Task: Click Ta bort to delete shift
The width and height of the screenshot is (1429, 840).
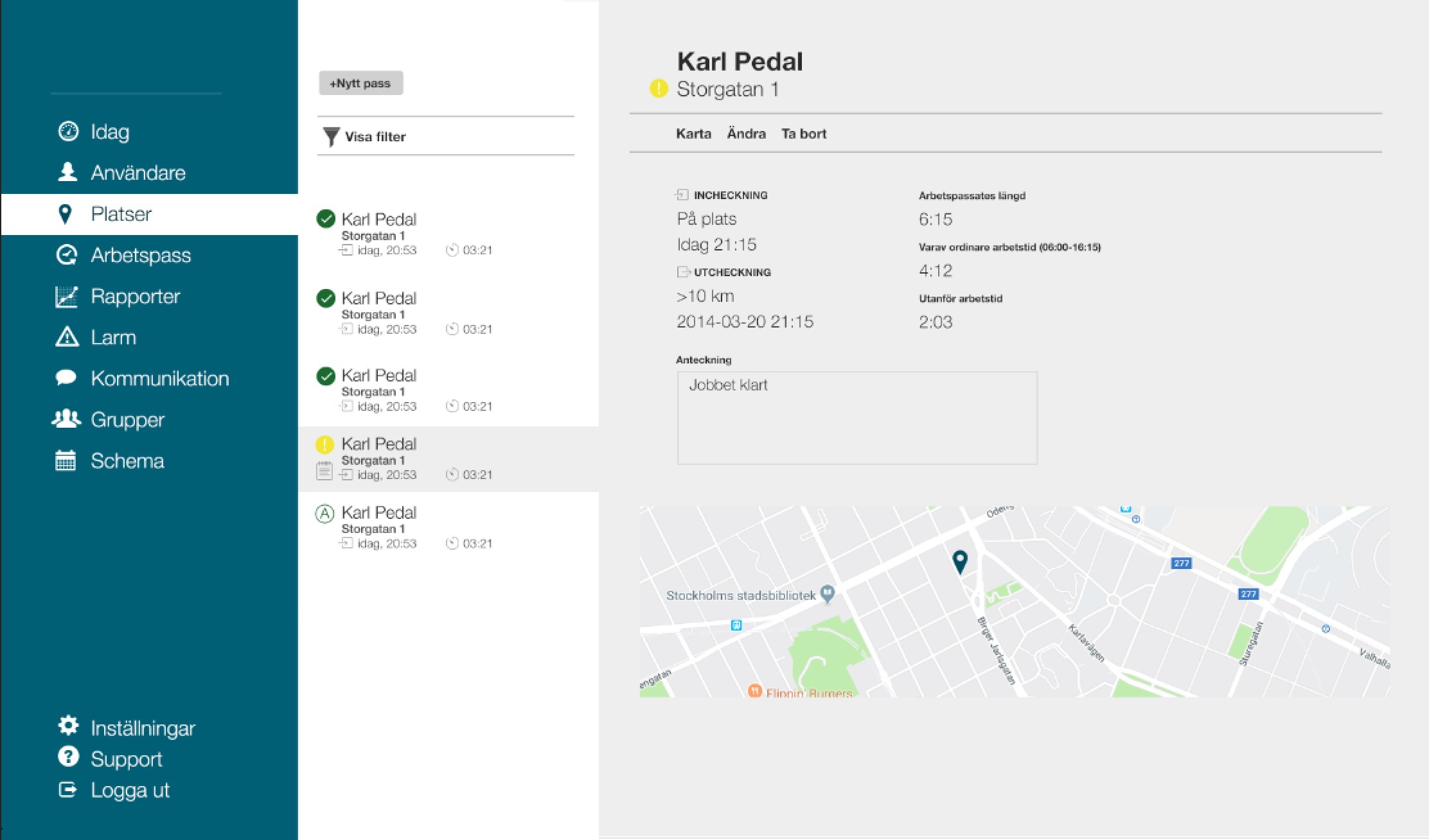Action: 803,134
